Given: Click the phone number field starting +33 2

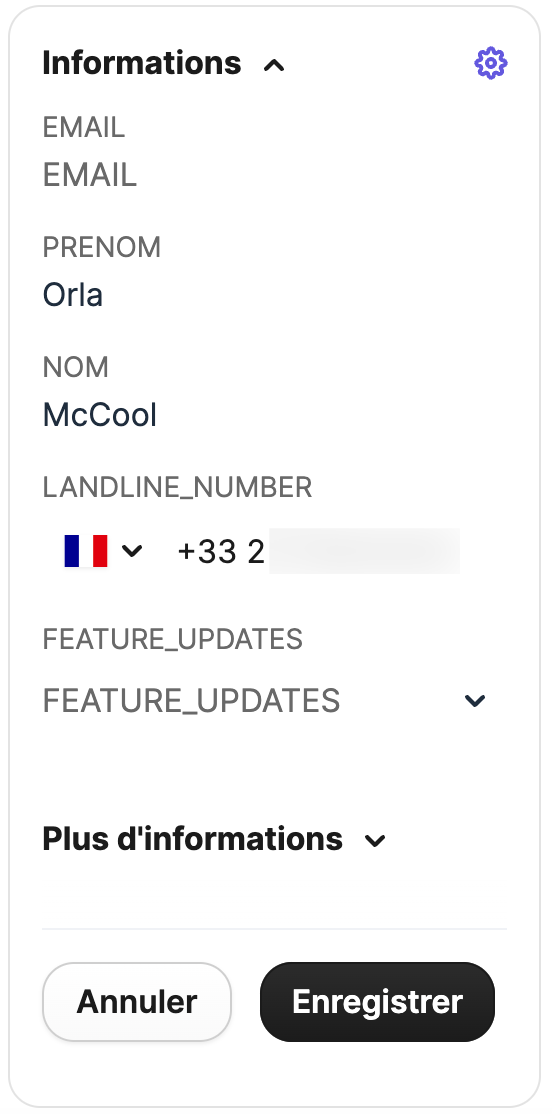Looking at the screenshot, I should 318,551.
